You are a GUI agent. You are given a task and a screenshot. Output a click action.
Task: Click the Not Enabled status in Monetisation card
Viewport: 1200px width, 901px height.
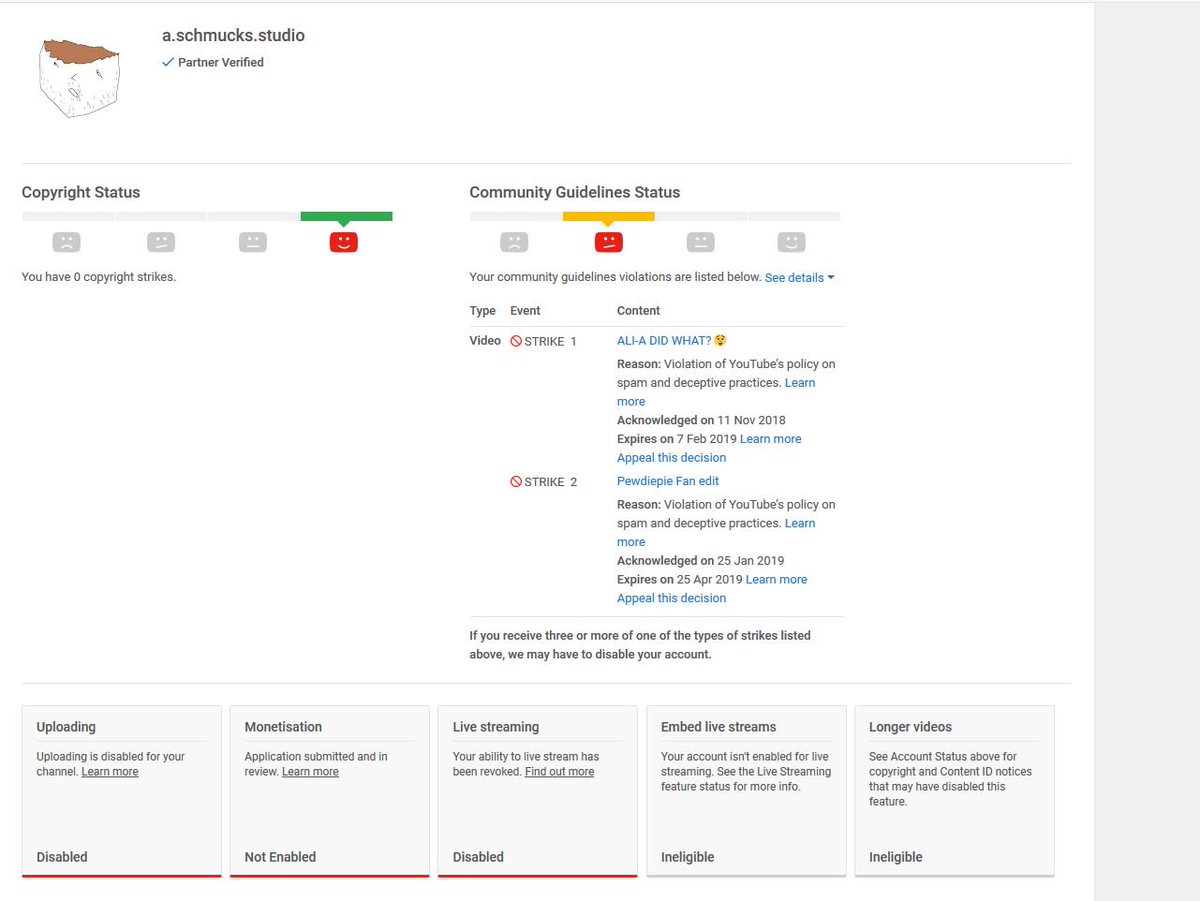pos(280,857)
